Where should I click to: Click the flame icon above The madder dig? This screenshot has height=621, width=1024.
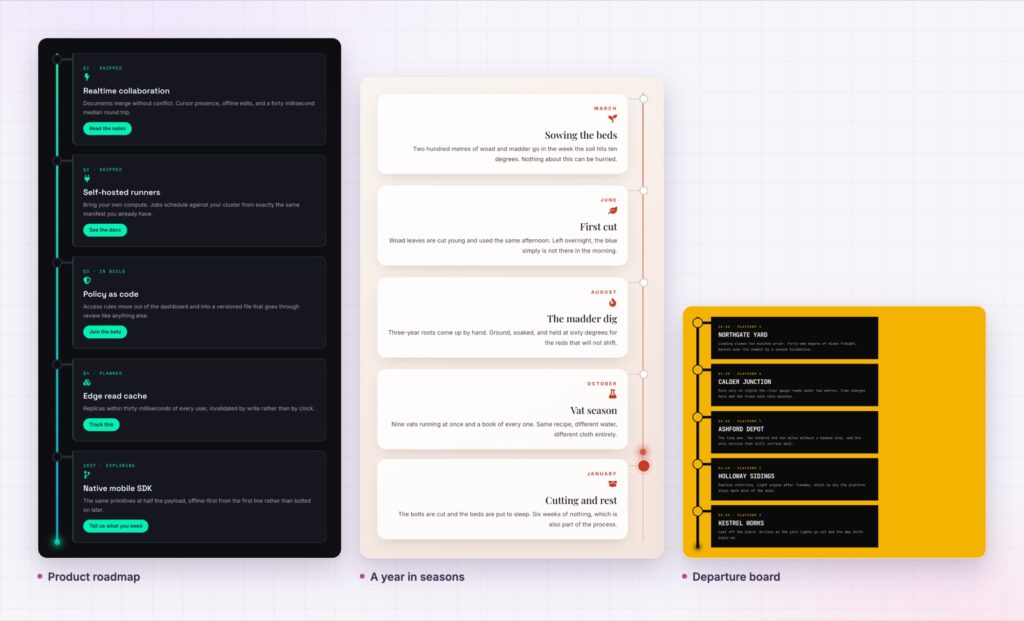(613, 302)
